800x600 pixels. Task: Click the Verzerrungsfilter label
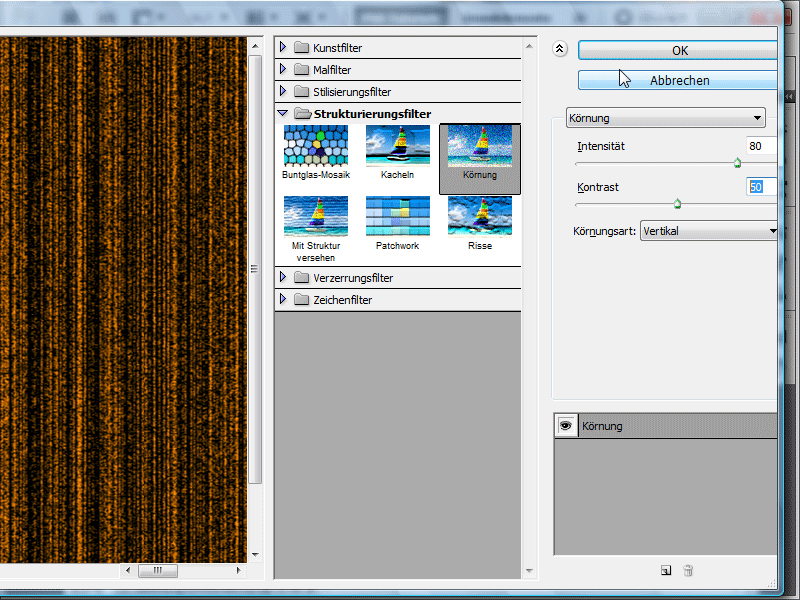pyautogui.click(x=353, y=278)
